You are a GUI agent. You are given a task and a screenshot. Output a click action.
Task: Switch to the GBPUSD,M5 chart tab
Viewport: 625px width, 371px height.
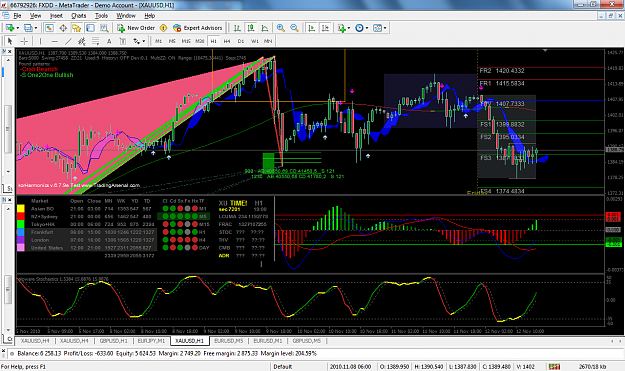tap(307, 341)
